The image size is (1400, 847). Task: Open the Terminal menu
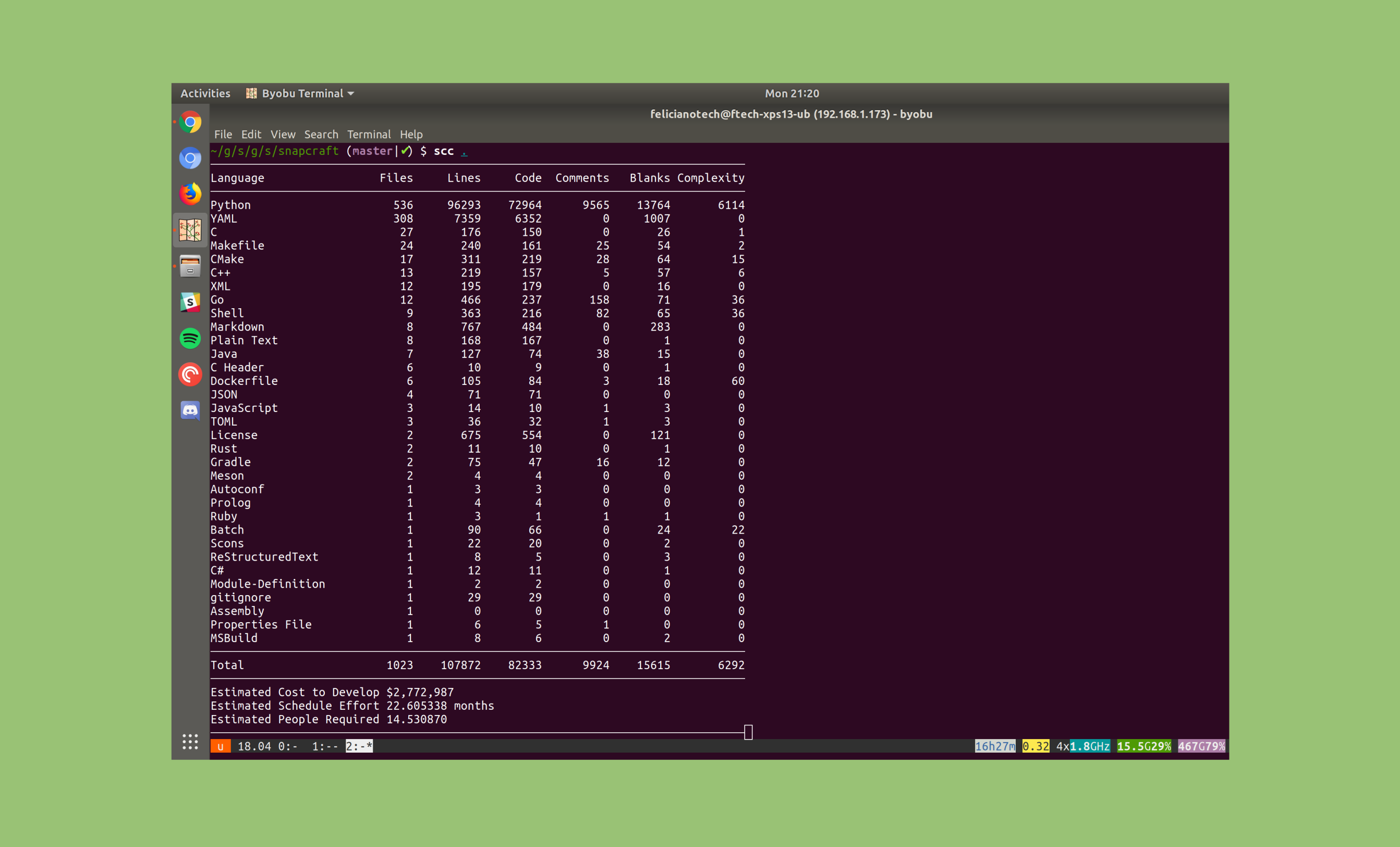click(x=369, y=134)
